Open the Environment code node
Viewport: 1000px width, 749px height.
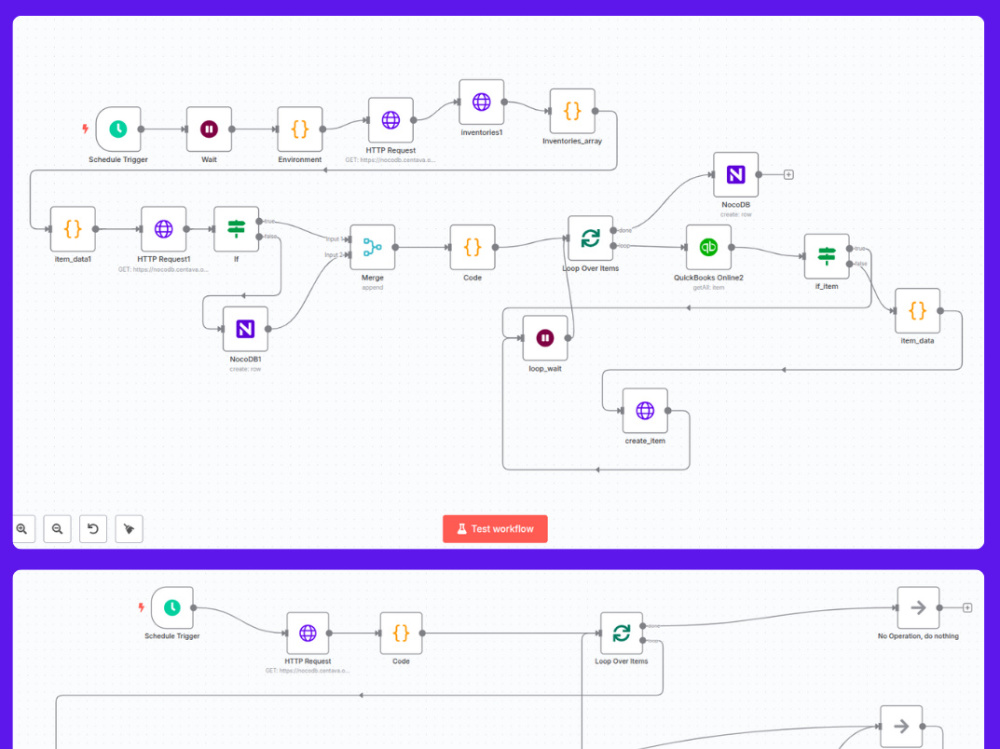(300, 129)
